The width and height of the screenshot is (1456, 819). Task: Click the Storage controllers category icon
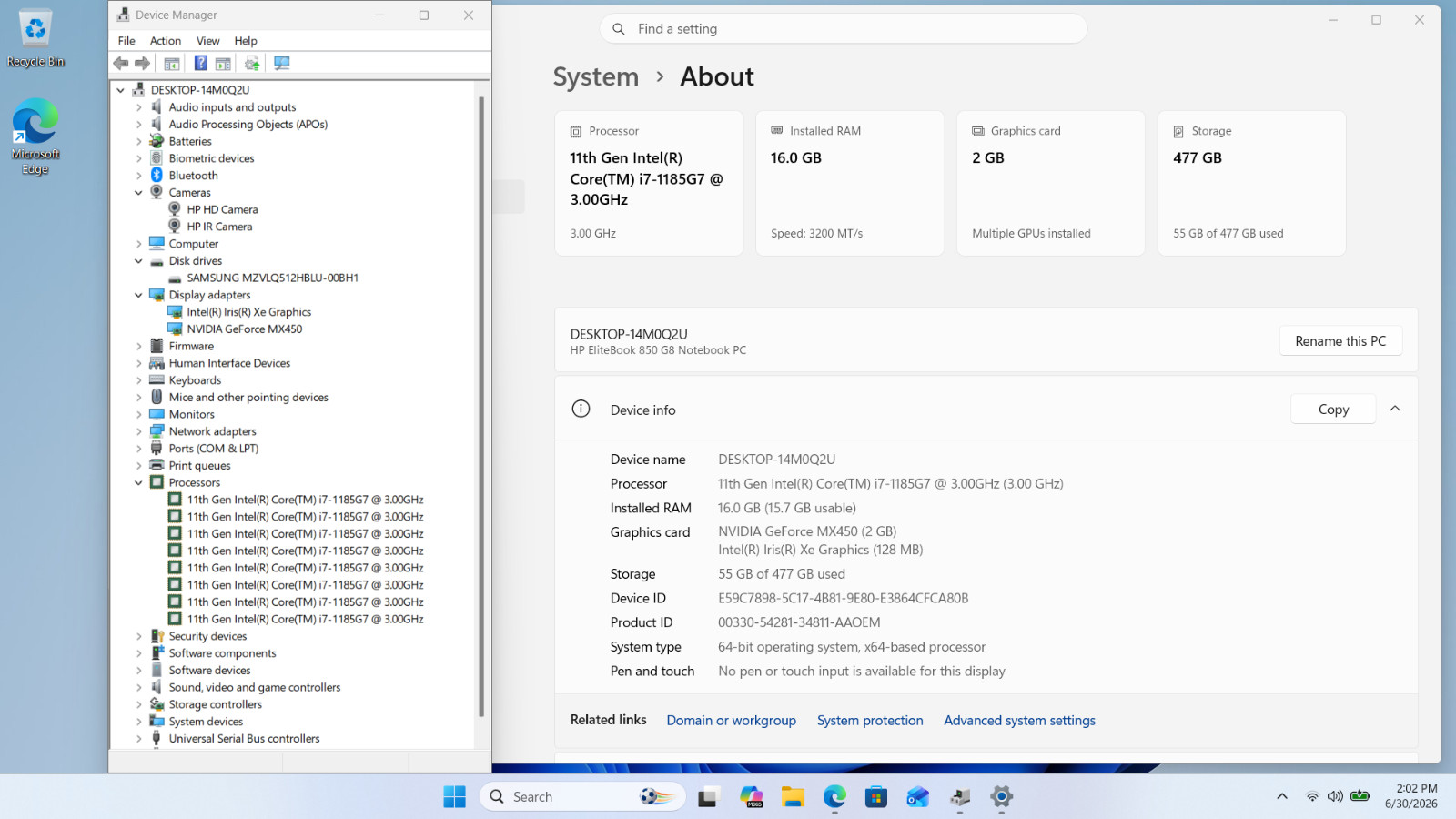pos(157,704)
